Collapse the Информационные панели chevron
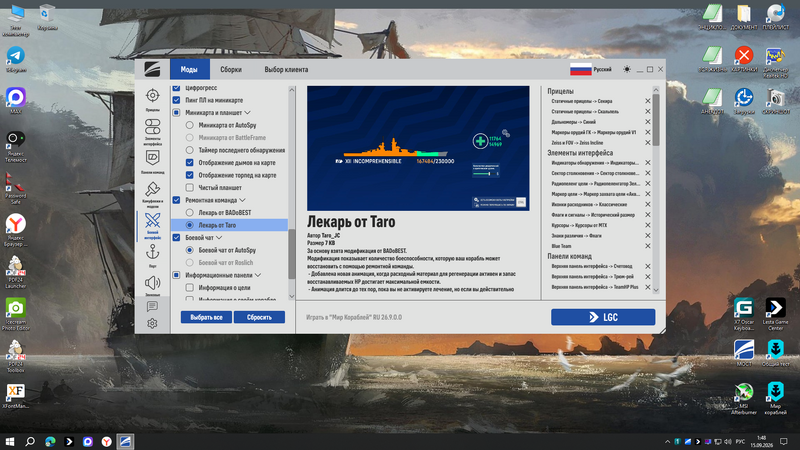This screenshot has width=800, height=450. (x=258, y=275)
